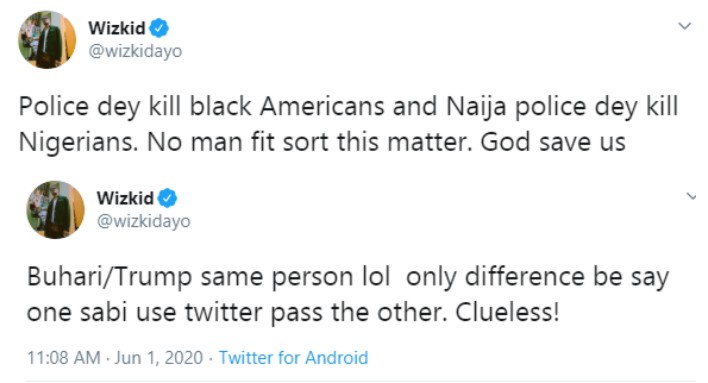Open the tweet starting 'Police dey kill black Americans'
This screenshot has width=708, height=383.
tap(349, 124)
